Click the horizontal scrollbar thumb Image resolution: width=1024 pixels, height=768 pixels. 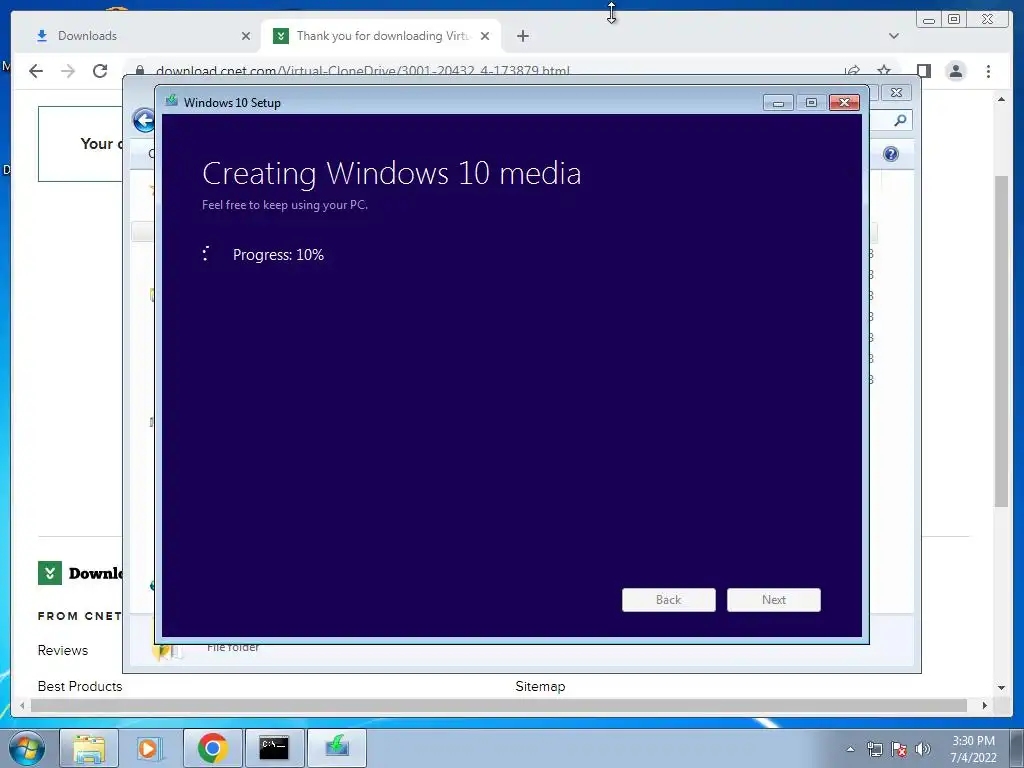(498, 705)
